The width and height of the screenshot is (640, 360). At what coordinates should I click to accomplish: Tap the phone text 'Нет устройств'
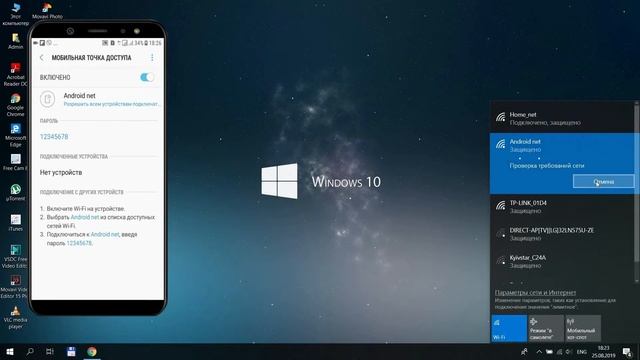[x=61, y=172]
